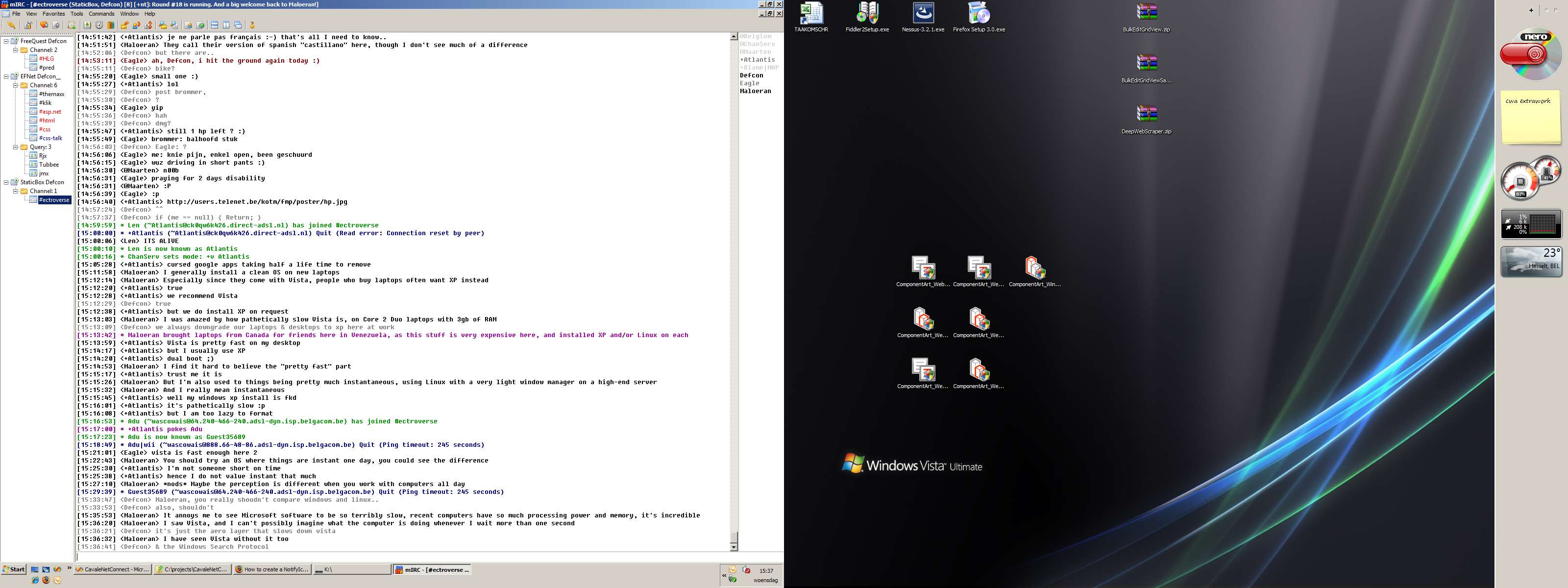Select the #asp.net channel in the tree
This screenshot has height=588, width=1568.
tap(50, 111)
